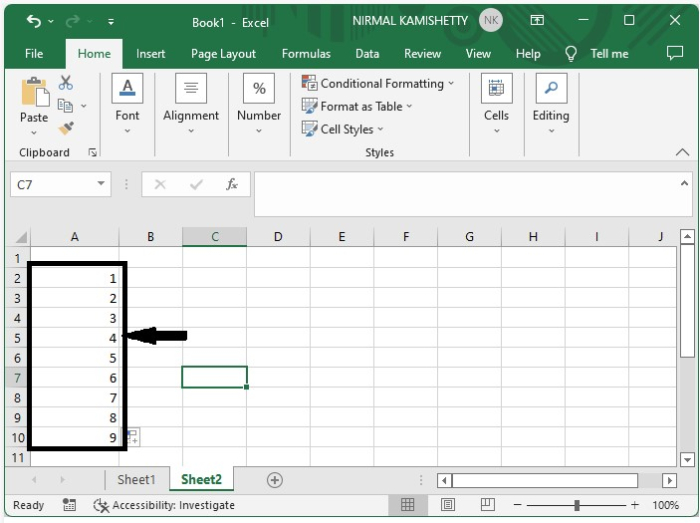Open the Help tab
Image resolution: width=700 pixels, height=523 pixels.
528,54
